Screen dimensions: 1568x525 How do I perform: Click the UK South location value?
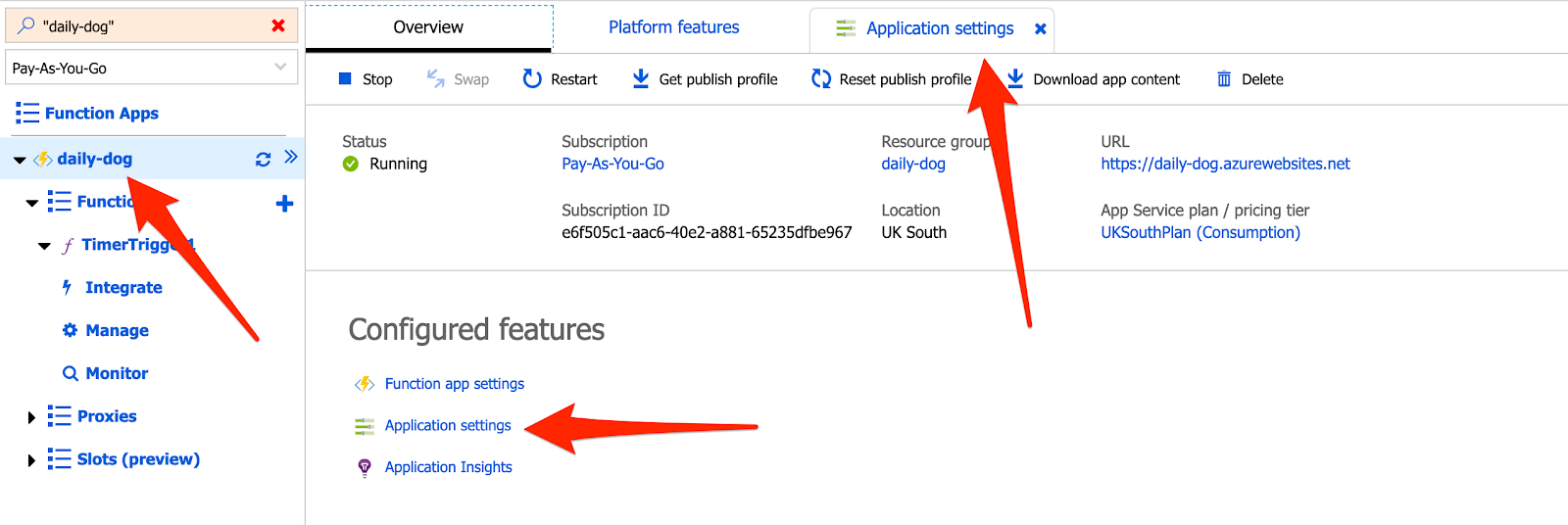coord(914,232)
